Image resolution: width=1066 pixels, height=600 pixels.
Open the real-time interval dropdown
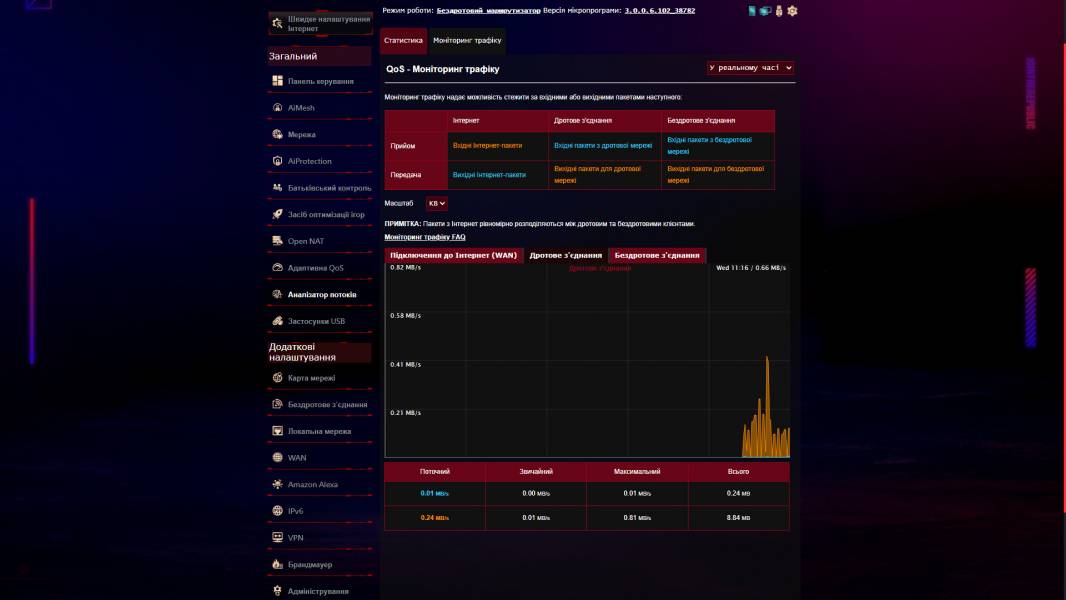click(x=748, y=68)
